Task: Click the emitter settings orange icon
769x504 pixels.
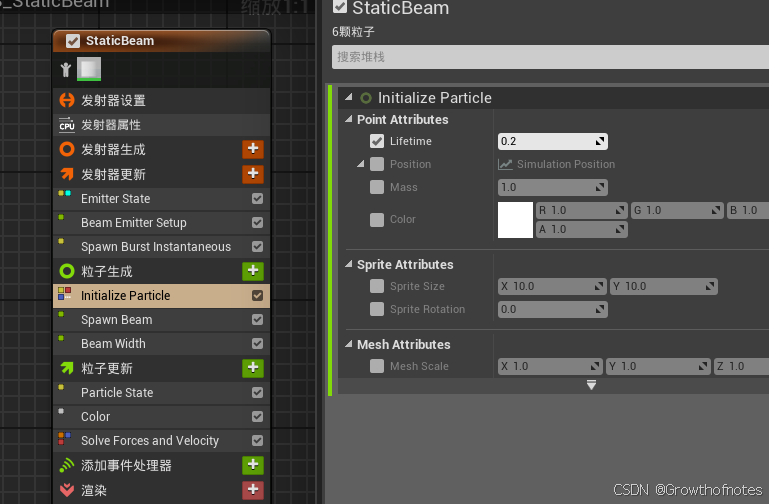Action: [67, 100]
